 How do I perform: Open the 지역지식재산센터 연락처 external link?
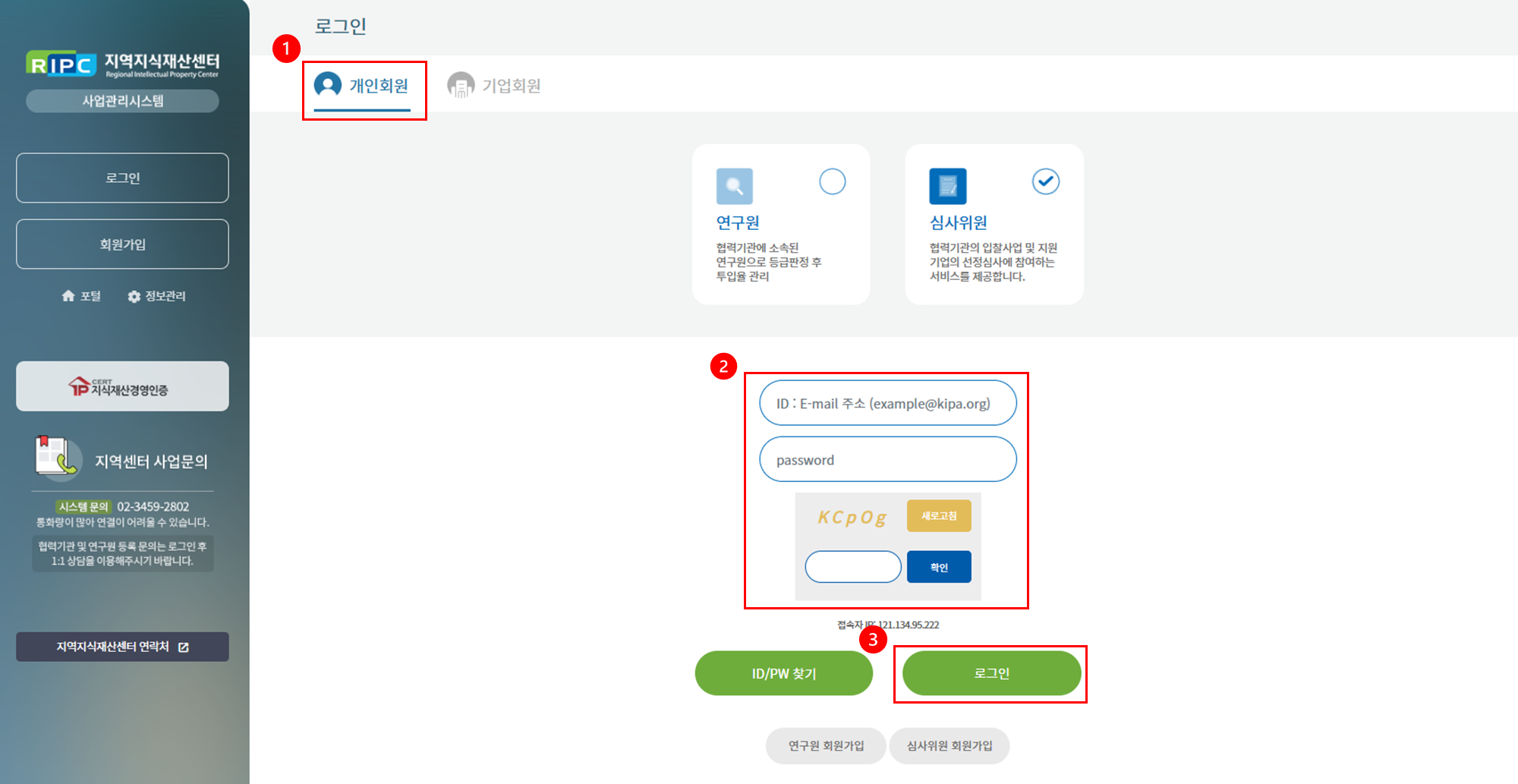coord(122,647)
